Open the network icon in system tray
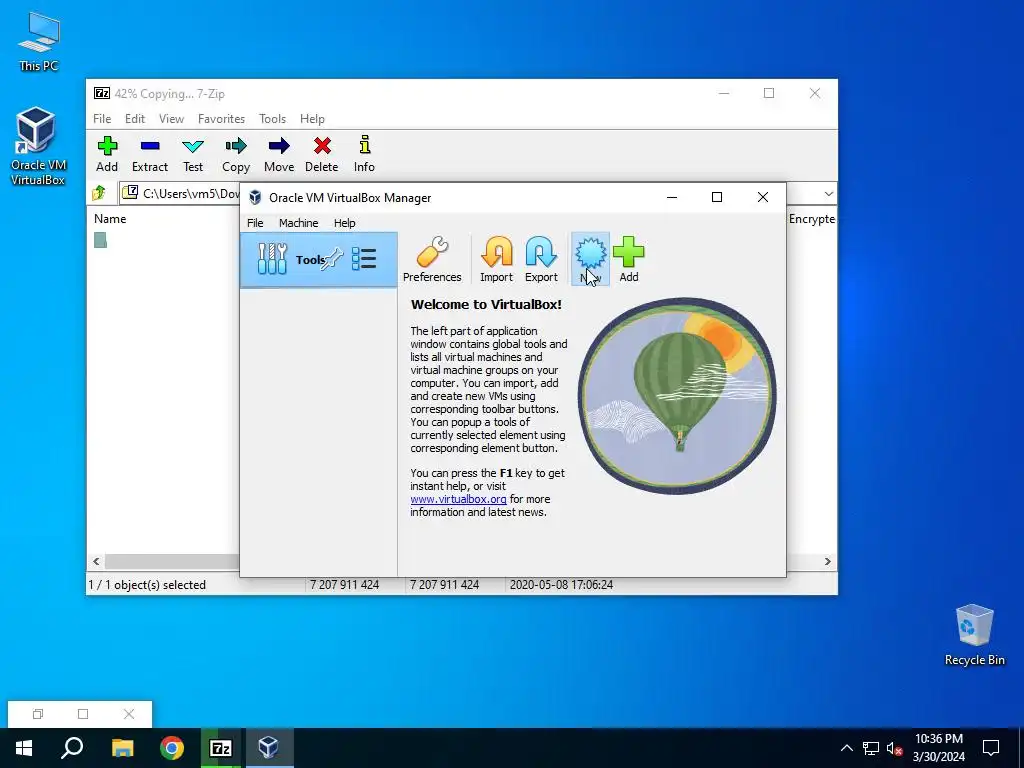The width and height of the screenshot is (1024, 768). coord(871,748)
